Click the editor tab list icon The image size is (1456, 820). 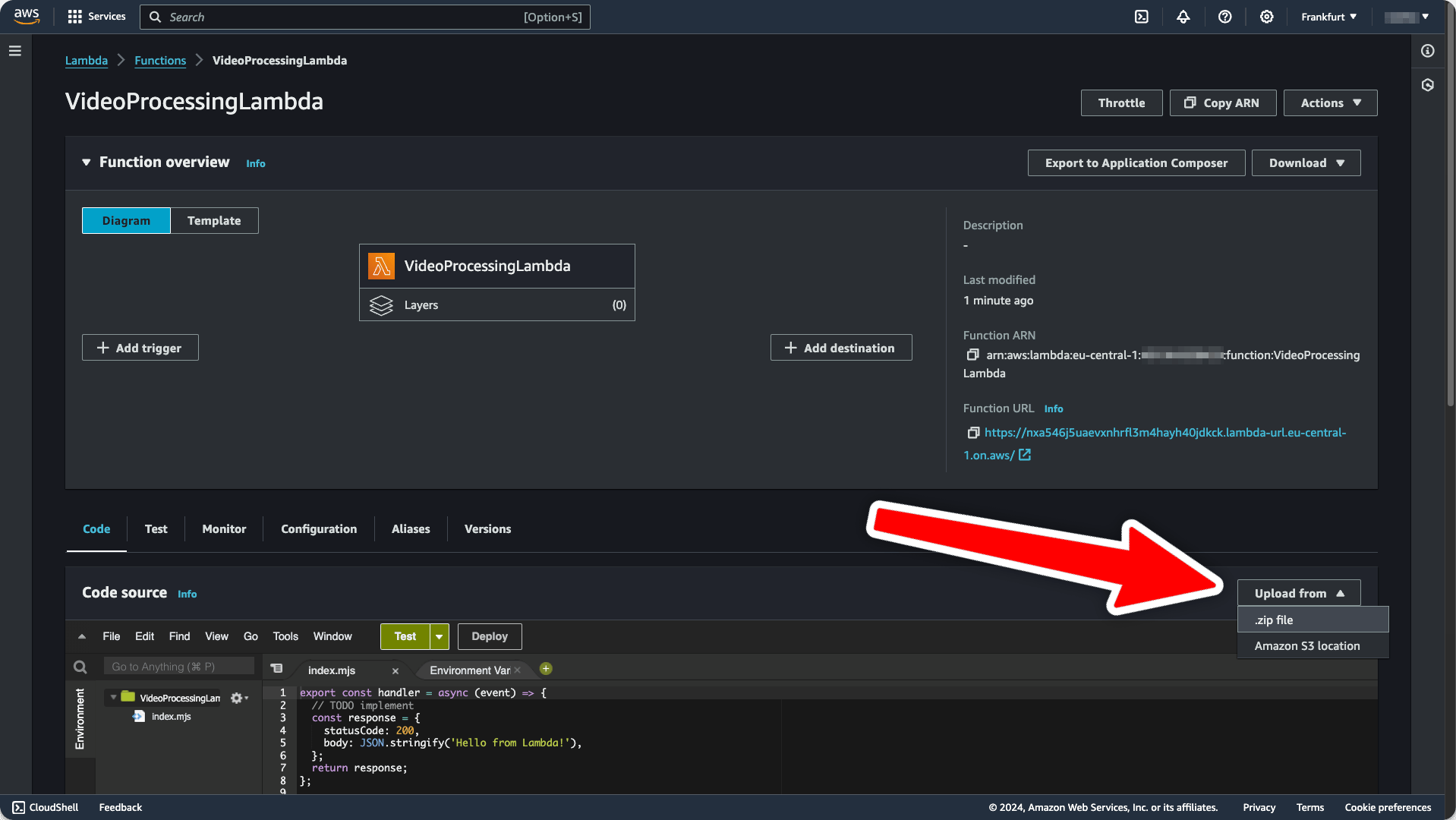[276, 668]
